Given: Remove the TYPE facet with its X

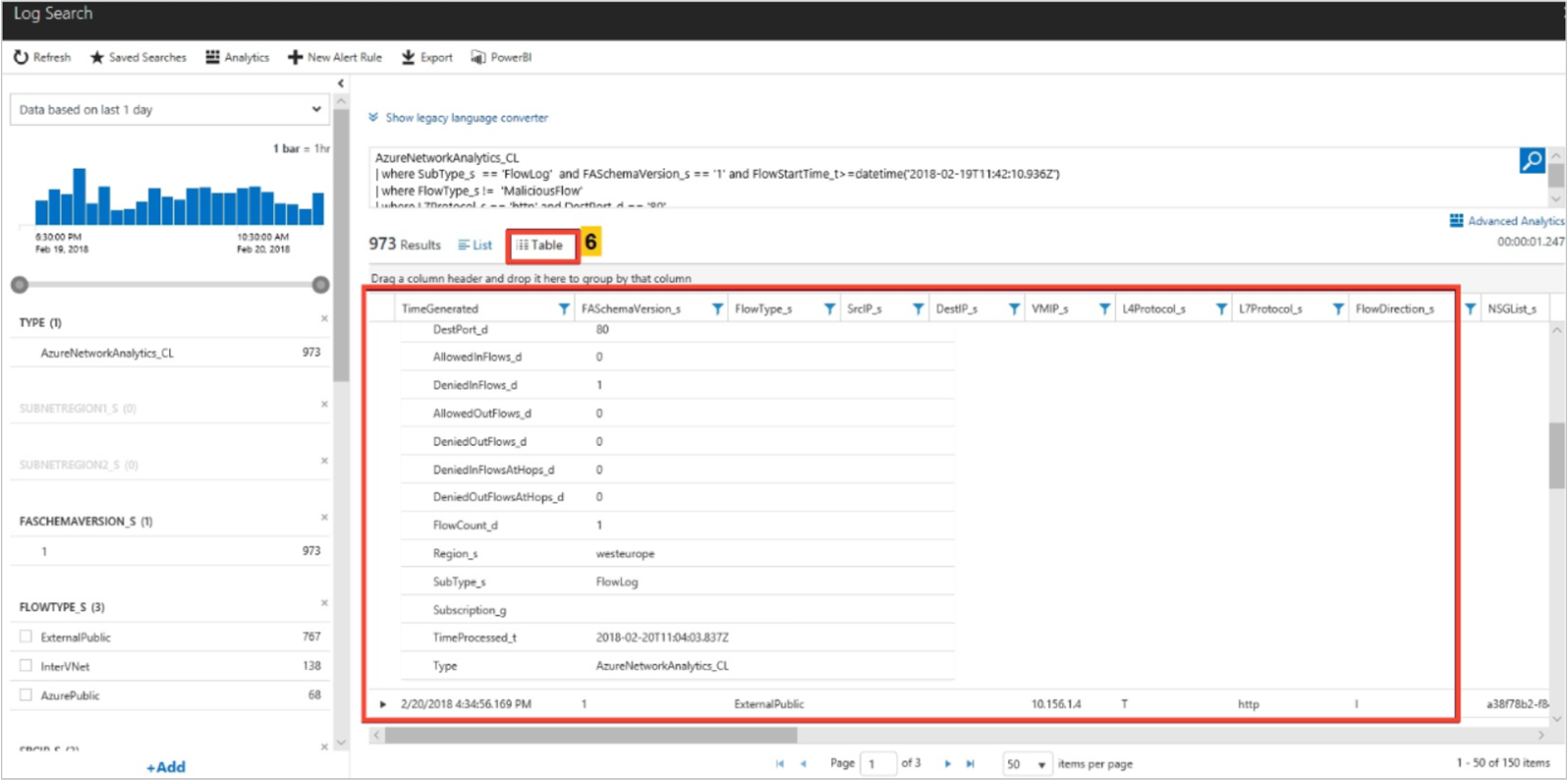Looking at the screenshot, I should 324,318.
